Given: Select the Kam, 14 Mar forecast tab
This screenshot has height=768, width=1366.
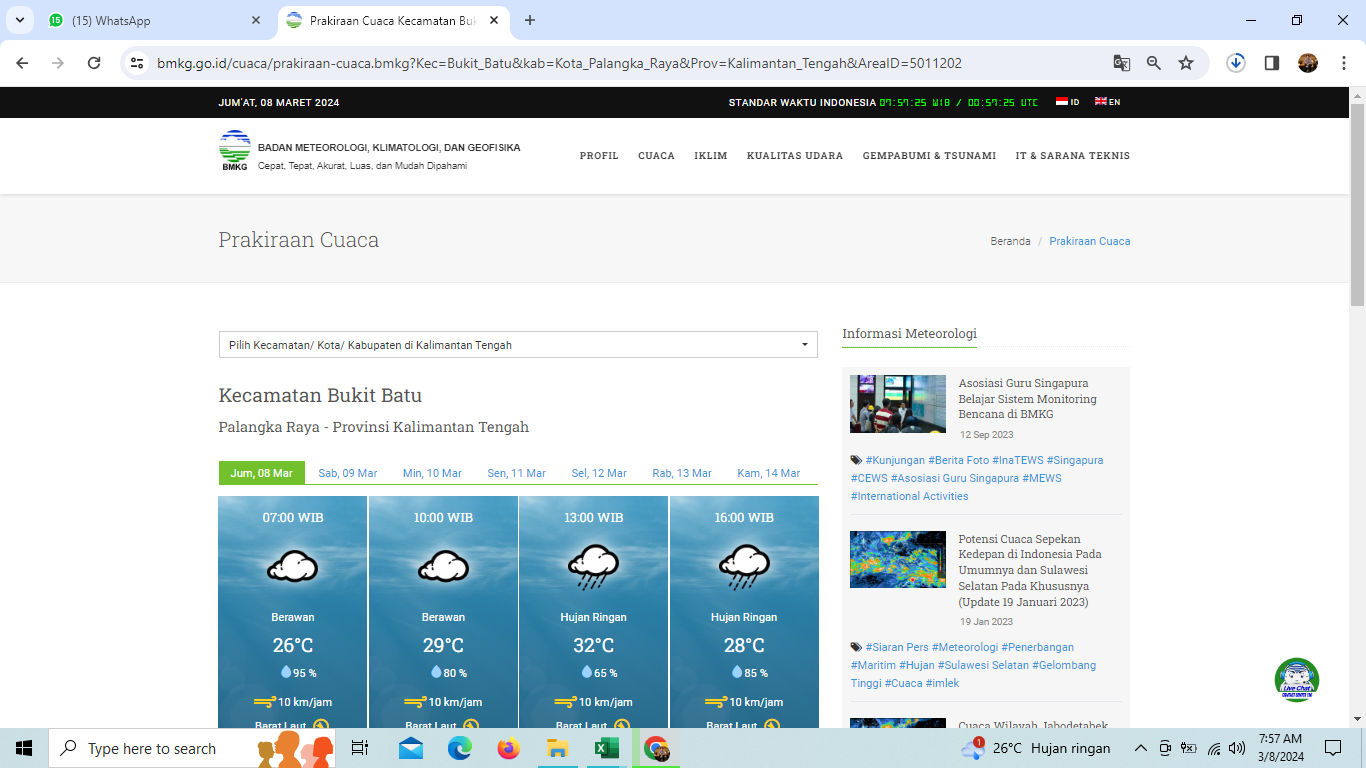Looking at the screenshot, I should point(769,473).
